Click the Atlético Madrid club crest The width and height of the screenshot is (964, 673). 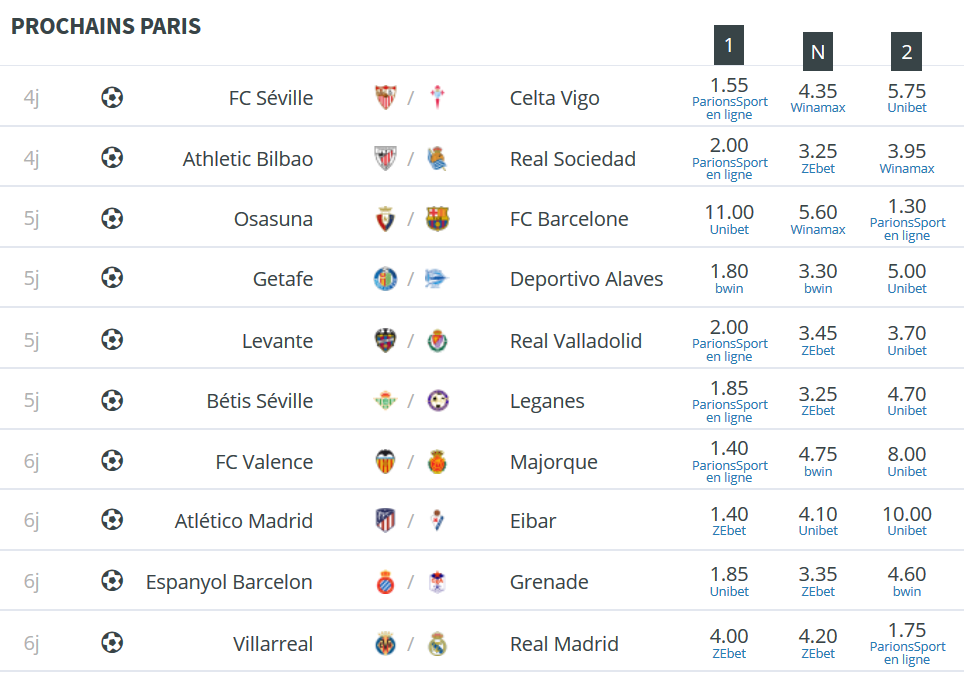click(x=385, y=521)
